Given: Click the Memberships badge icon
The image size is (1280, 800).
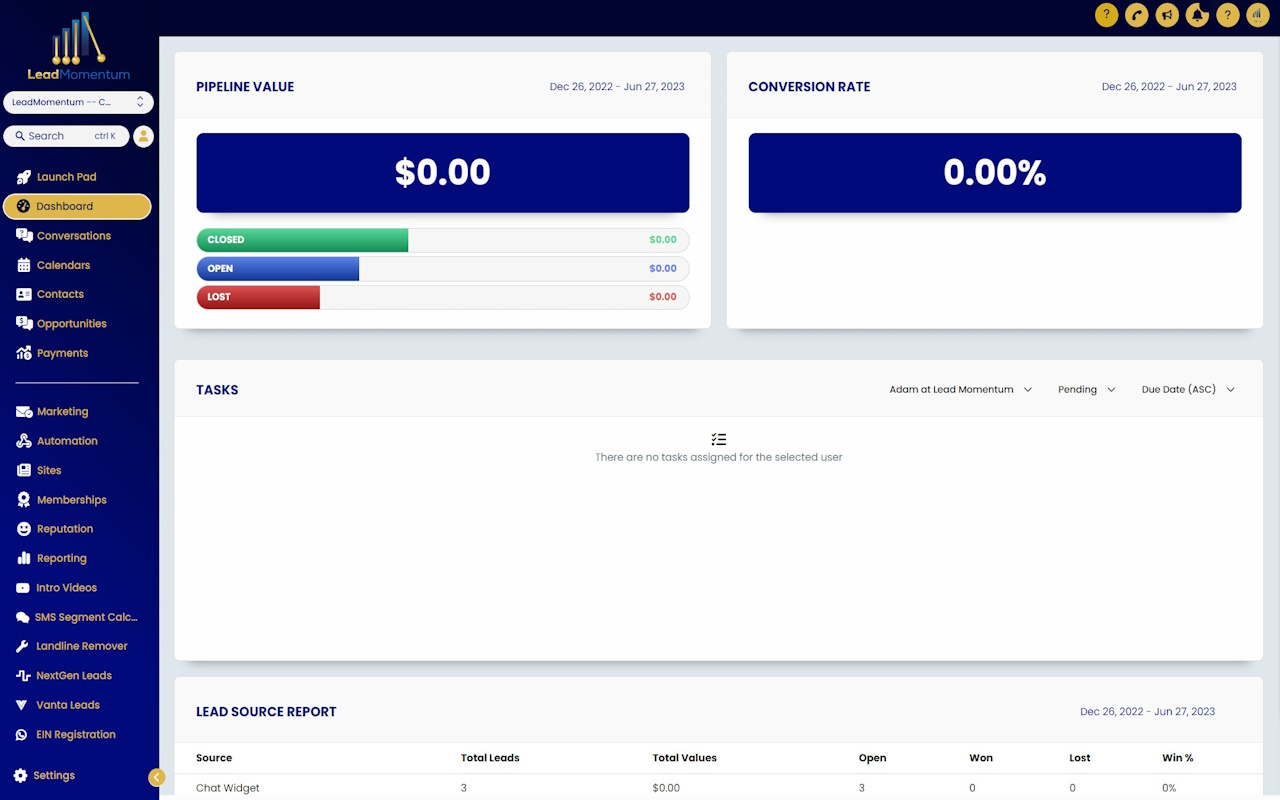Looking at the screenshot, I should pos(24,500).
